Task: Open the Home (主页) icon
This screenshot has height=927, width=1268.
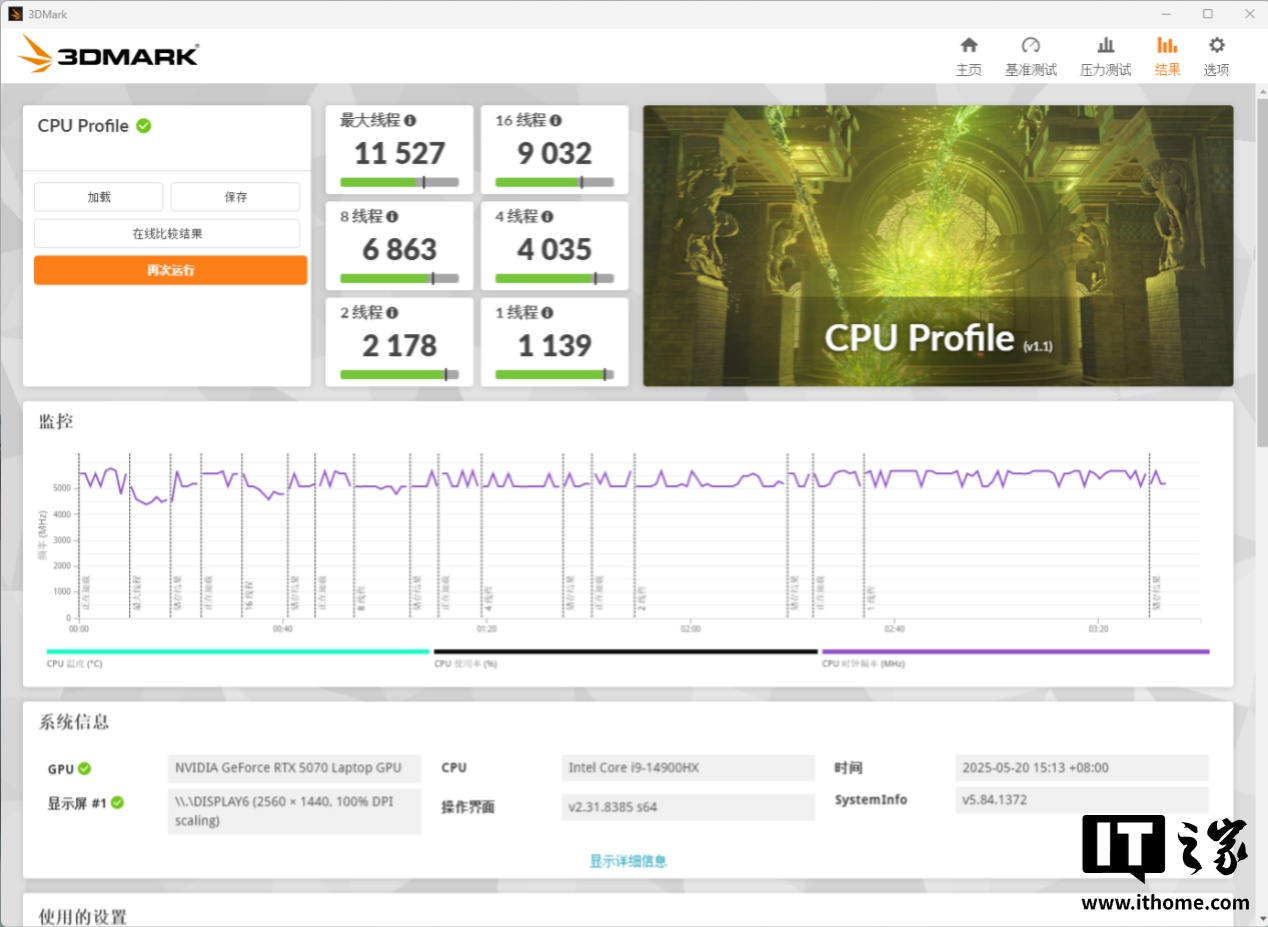Action: point(968,46)
